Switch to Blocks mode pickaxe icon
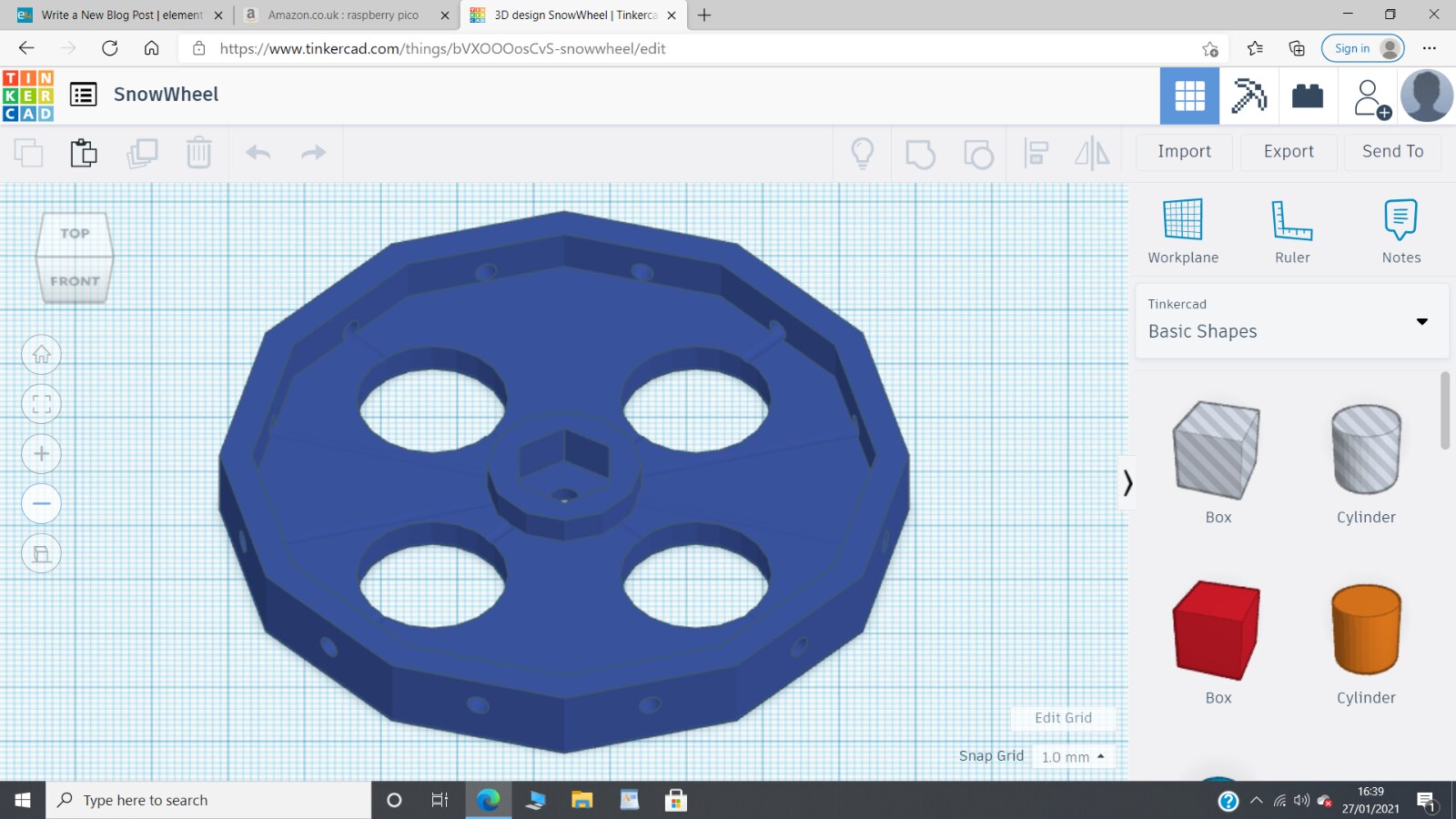 coord(1249,96)
